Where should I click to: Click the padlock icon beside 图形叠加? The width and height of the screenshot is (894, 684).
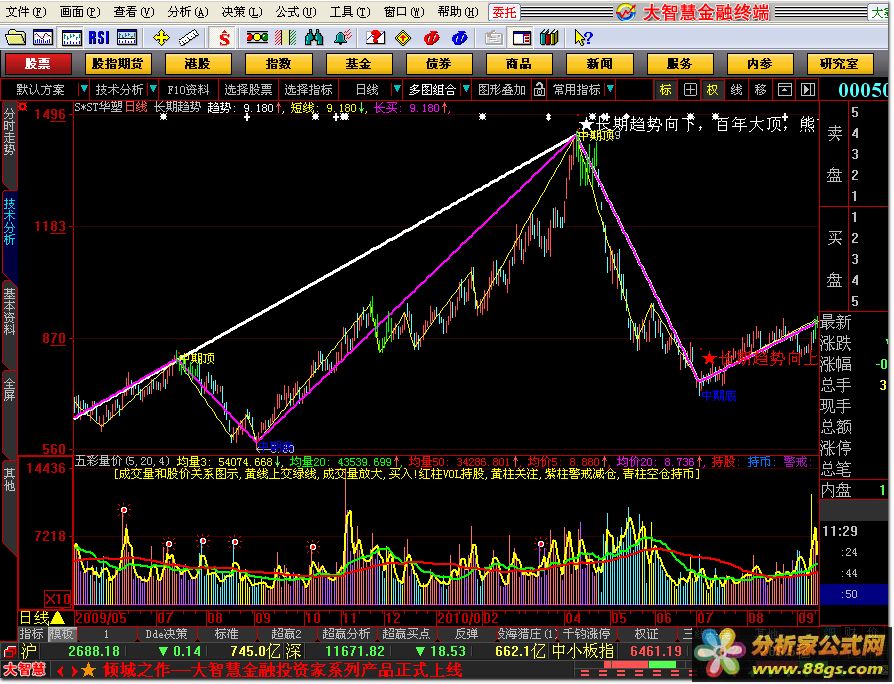(x=539, y=89)
